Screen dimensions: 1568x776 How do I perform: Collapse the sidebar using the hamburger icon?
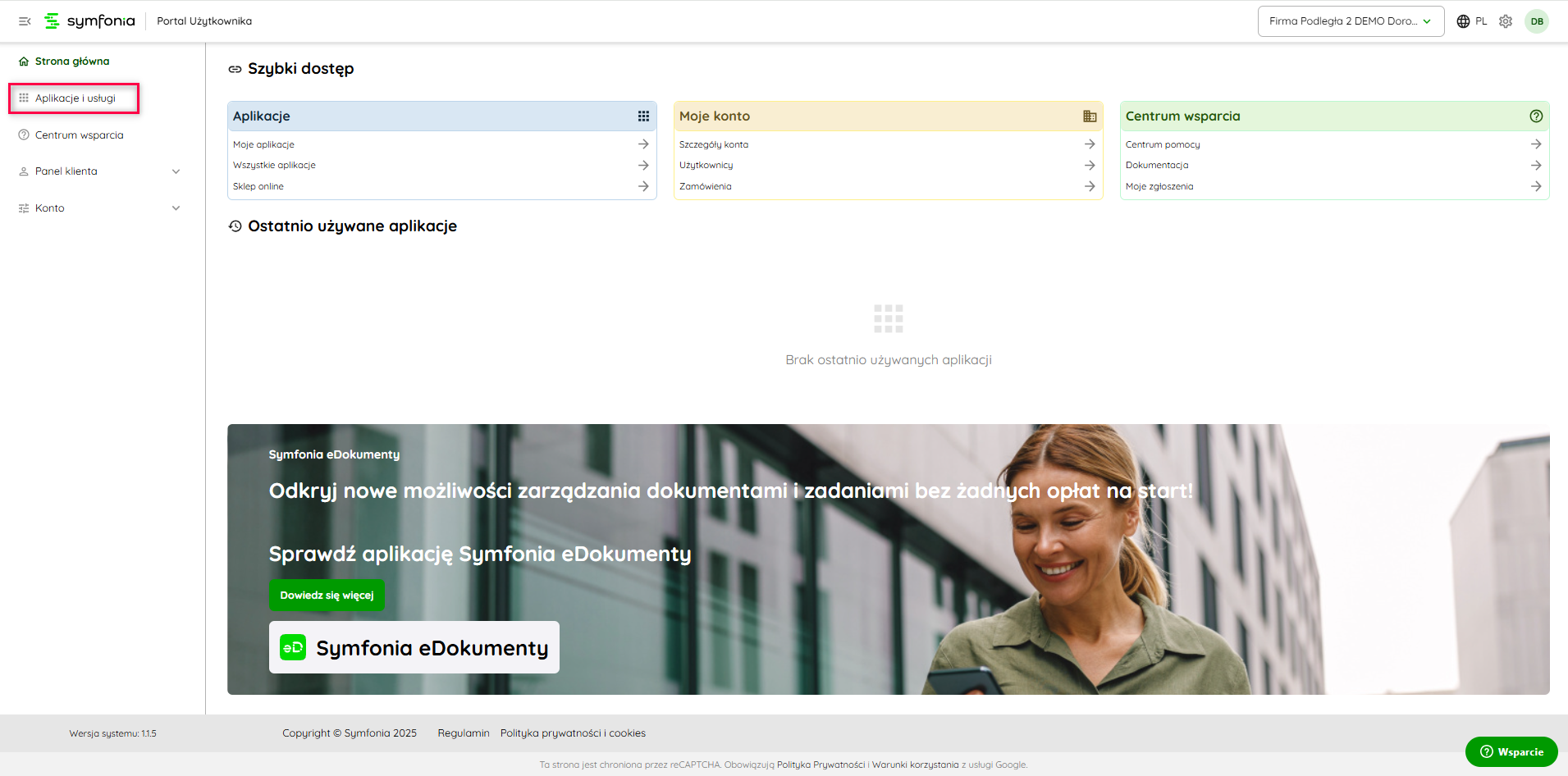click(25, 21)
